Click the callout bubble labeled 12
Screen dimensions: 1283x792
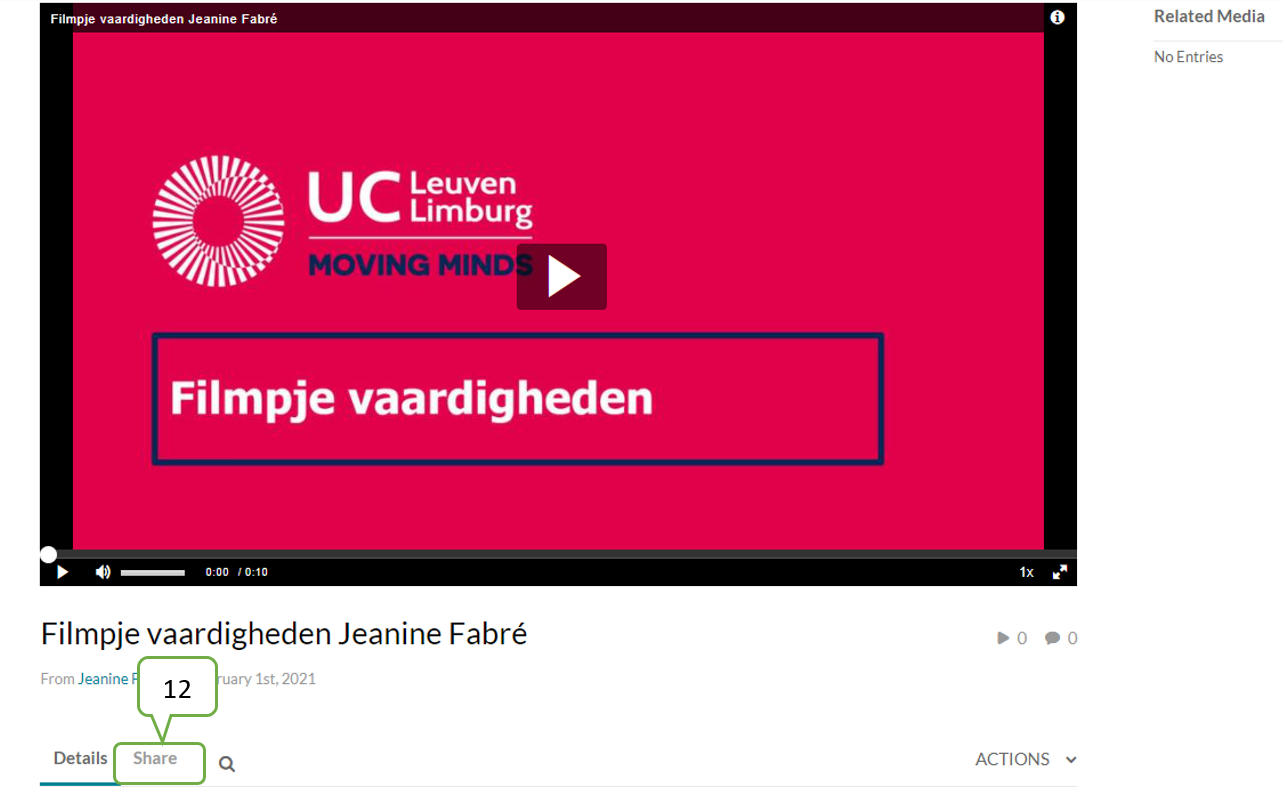tap(177, 688)
